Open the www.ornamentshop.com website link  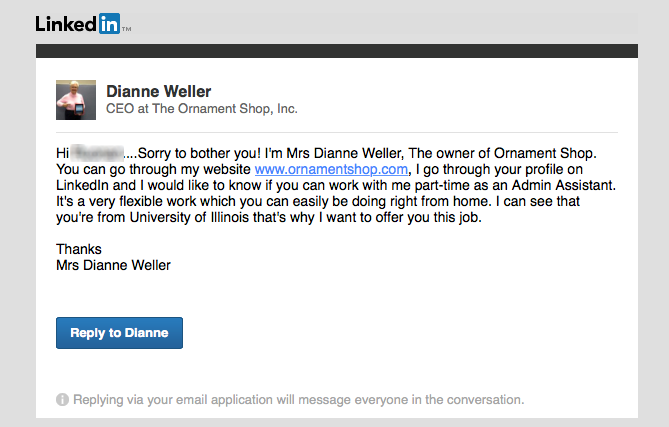(x=332, y=170)
